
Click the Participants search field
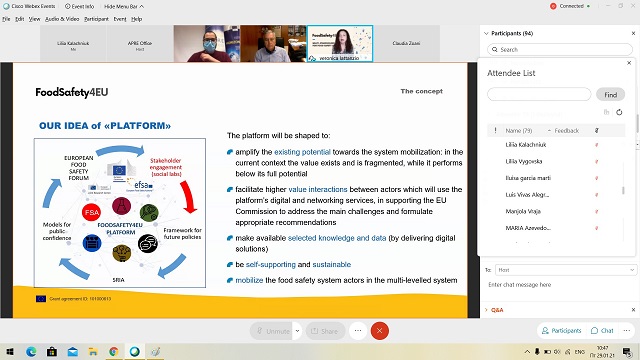560,49
